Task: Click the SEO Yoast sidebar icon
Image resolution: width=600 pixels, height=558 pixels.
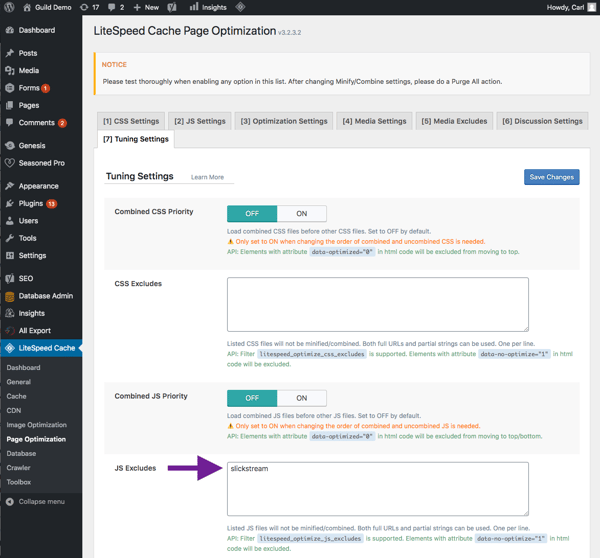Action: [10, 279]
